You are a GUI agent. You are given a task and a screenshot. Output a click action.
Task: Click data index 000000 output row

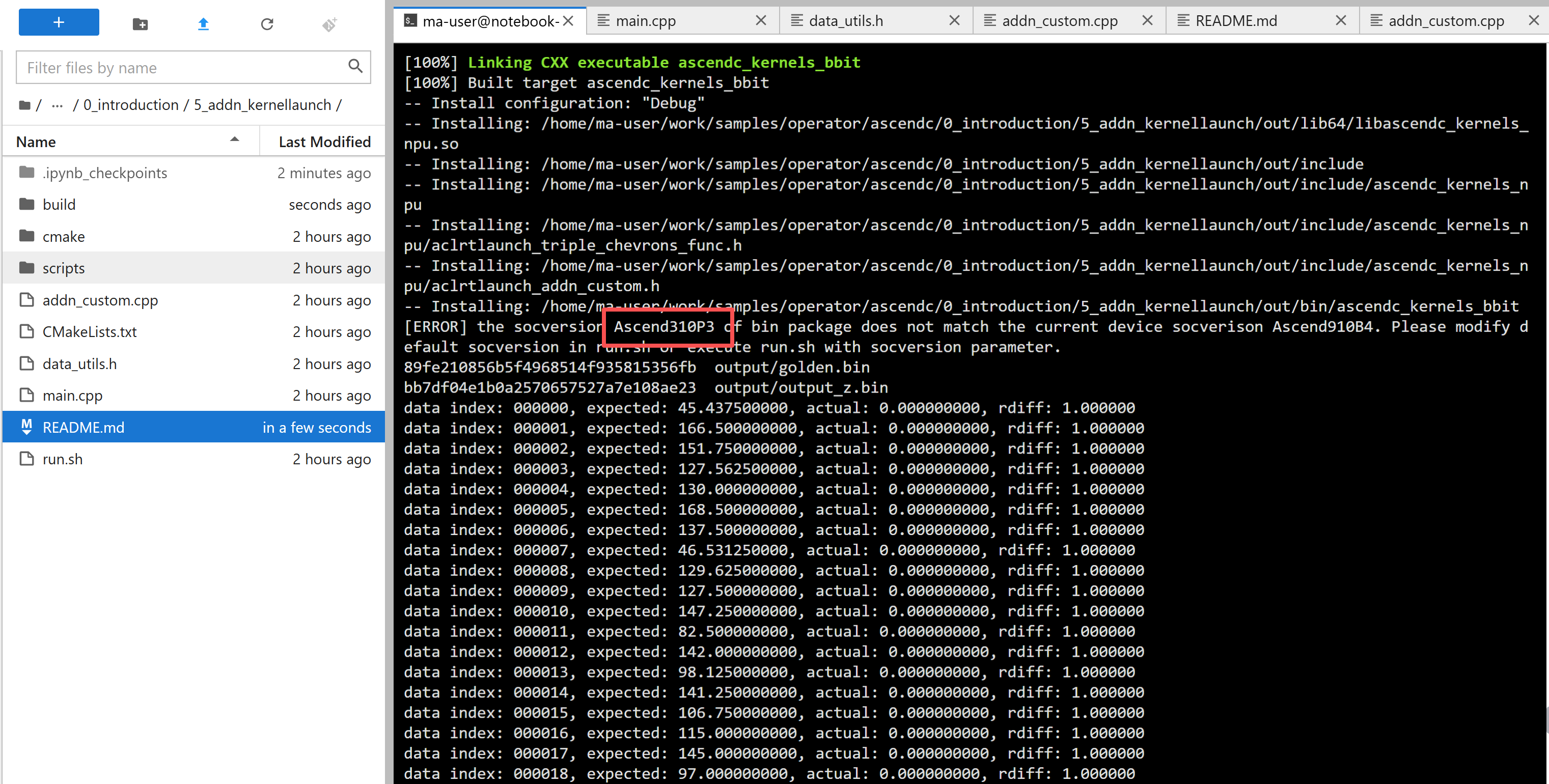[770, 408]
